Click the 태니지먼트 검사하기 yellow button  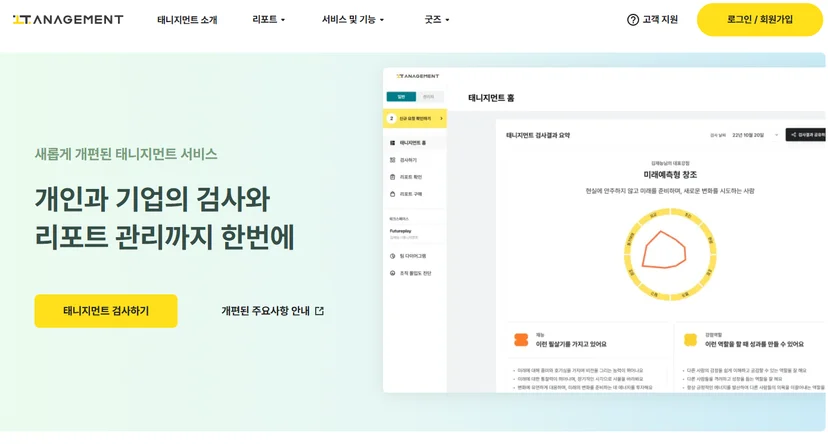click(106, 311)
